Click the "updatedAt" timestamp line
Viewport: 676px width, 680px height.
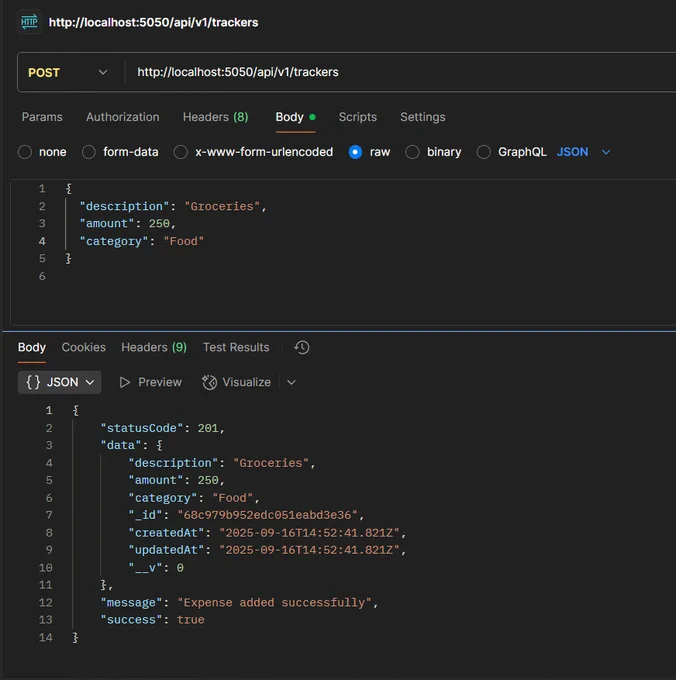(x=267, y=550)
